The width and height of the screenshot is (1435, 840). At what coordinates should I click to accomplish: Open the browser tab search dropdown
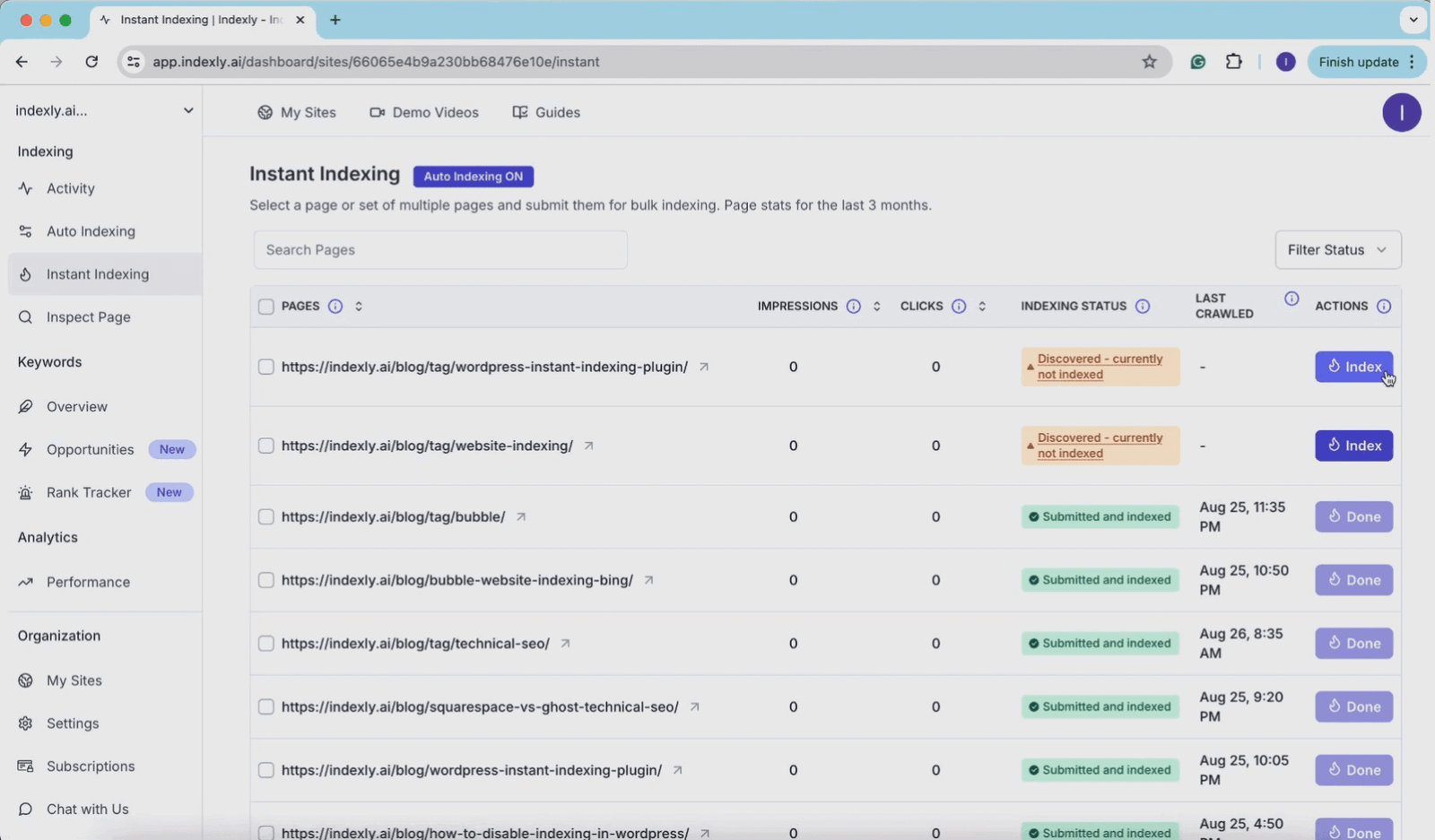(x=1413, y=20)
